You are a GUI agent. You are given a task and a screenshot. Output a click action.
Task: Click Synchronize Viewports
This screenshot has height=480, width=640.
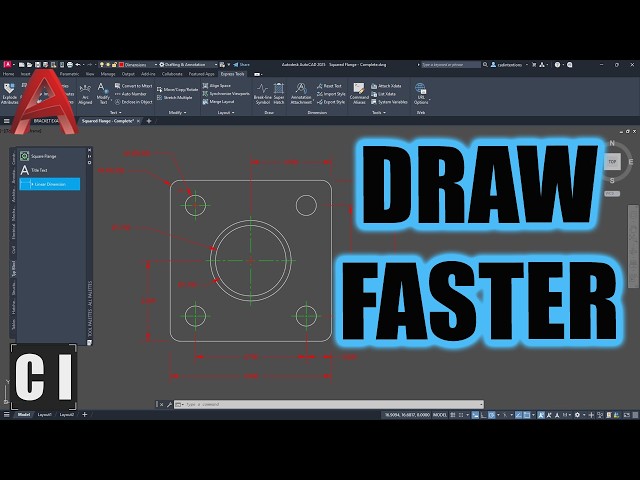pyautogui.click(x=226, y=93)
